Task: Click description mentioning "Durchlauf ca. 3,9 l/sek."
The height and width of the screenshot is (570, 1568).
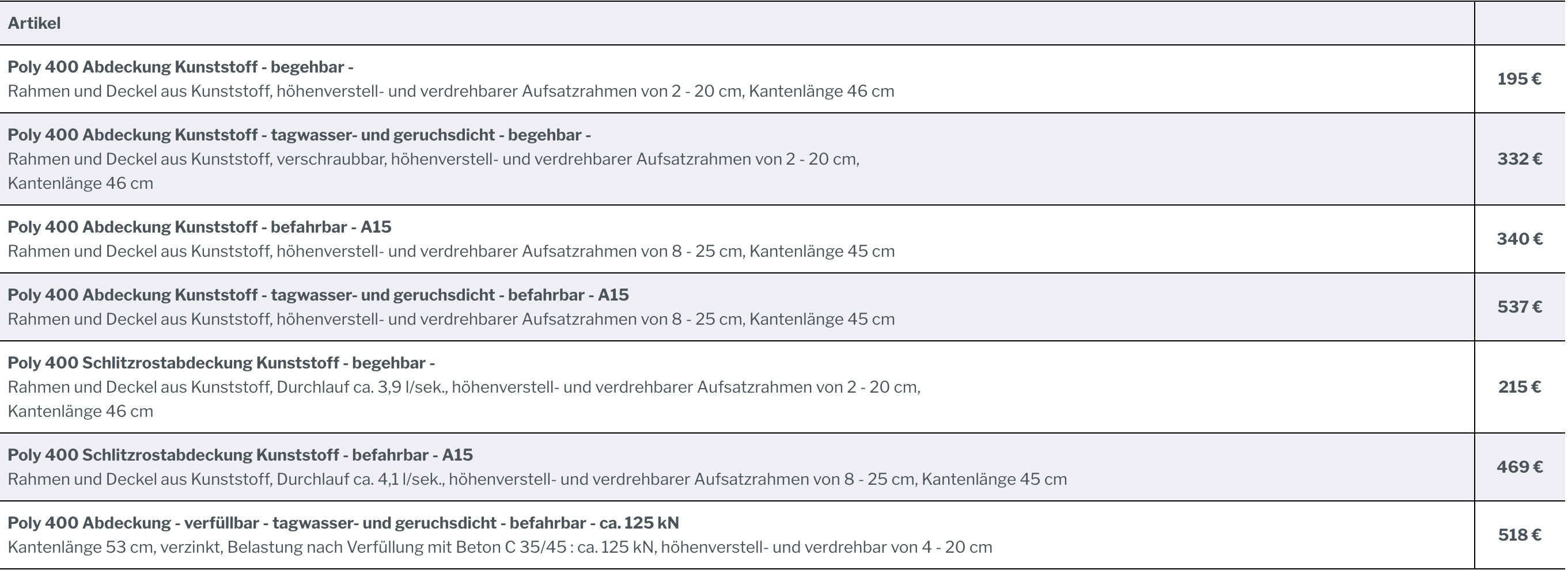Action: pyautogui.click(x=463, y=387)
